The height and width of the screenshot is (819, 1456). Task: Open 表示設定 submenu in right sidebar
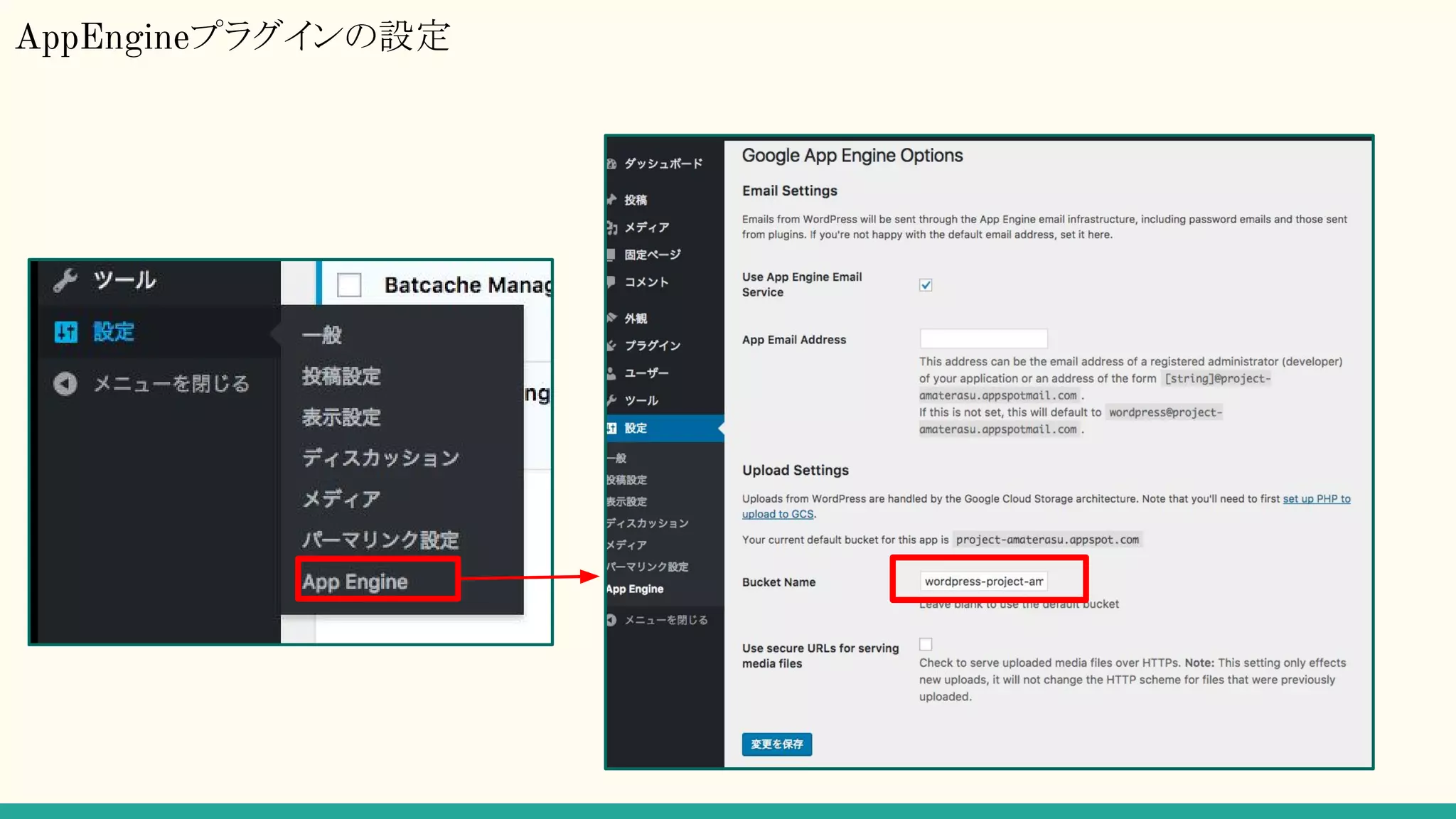(627, 501)
